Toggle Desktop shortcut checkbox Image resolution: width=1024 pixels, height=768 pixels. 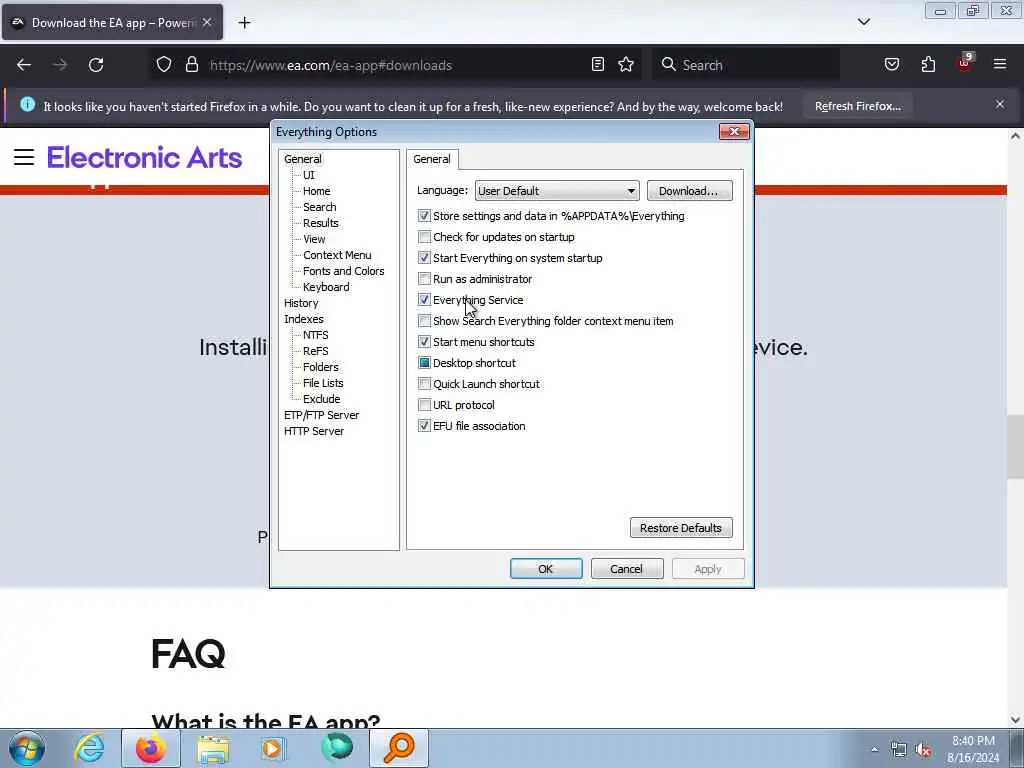click(x=424, y=362)
